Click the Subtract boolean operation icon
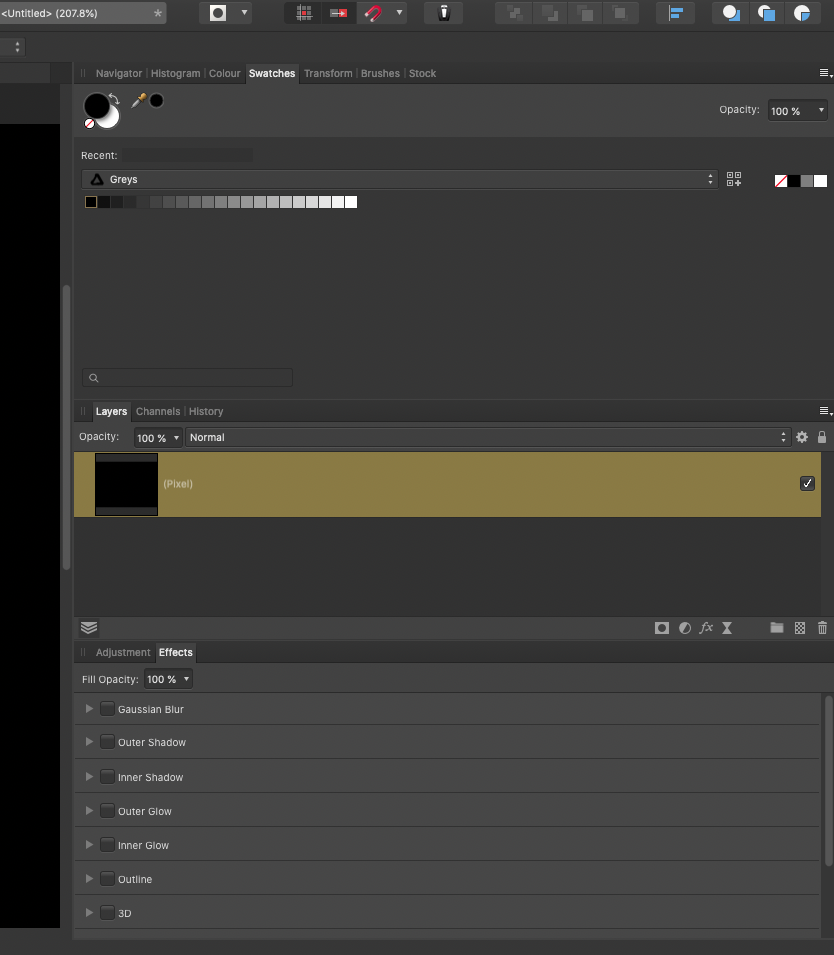 coord(766,13)
